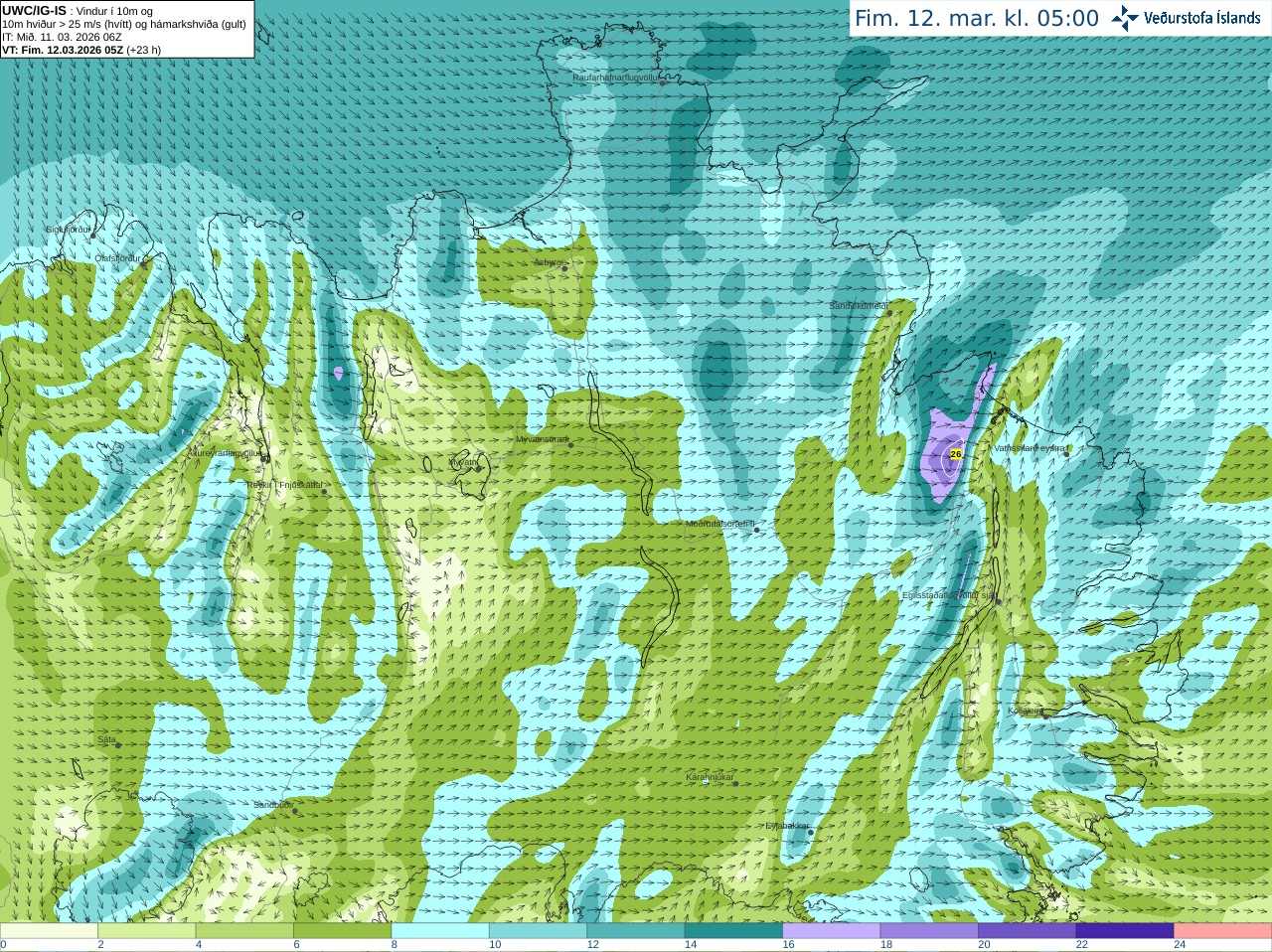The image size is (1272, 952).
Task: Click the 'VT: Fim. 12.03.2026 05Z' valid-time line
Action: [x=81, y=50]
